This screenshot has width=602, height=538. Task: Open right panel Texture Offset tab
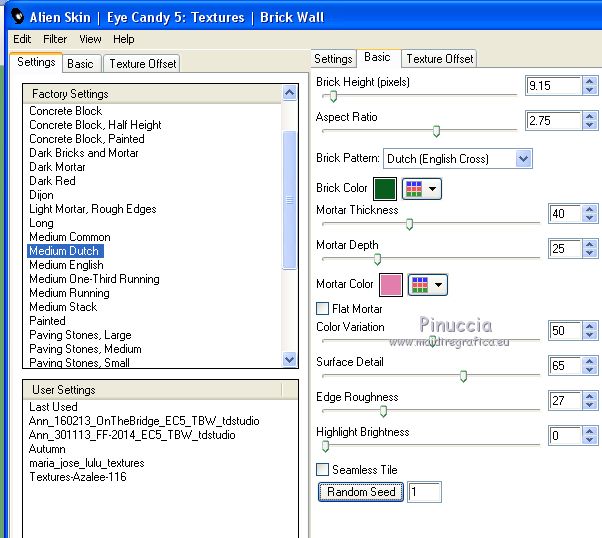440,59
